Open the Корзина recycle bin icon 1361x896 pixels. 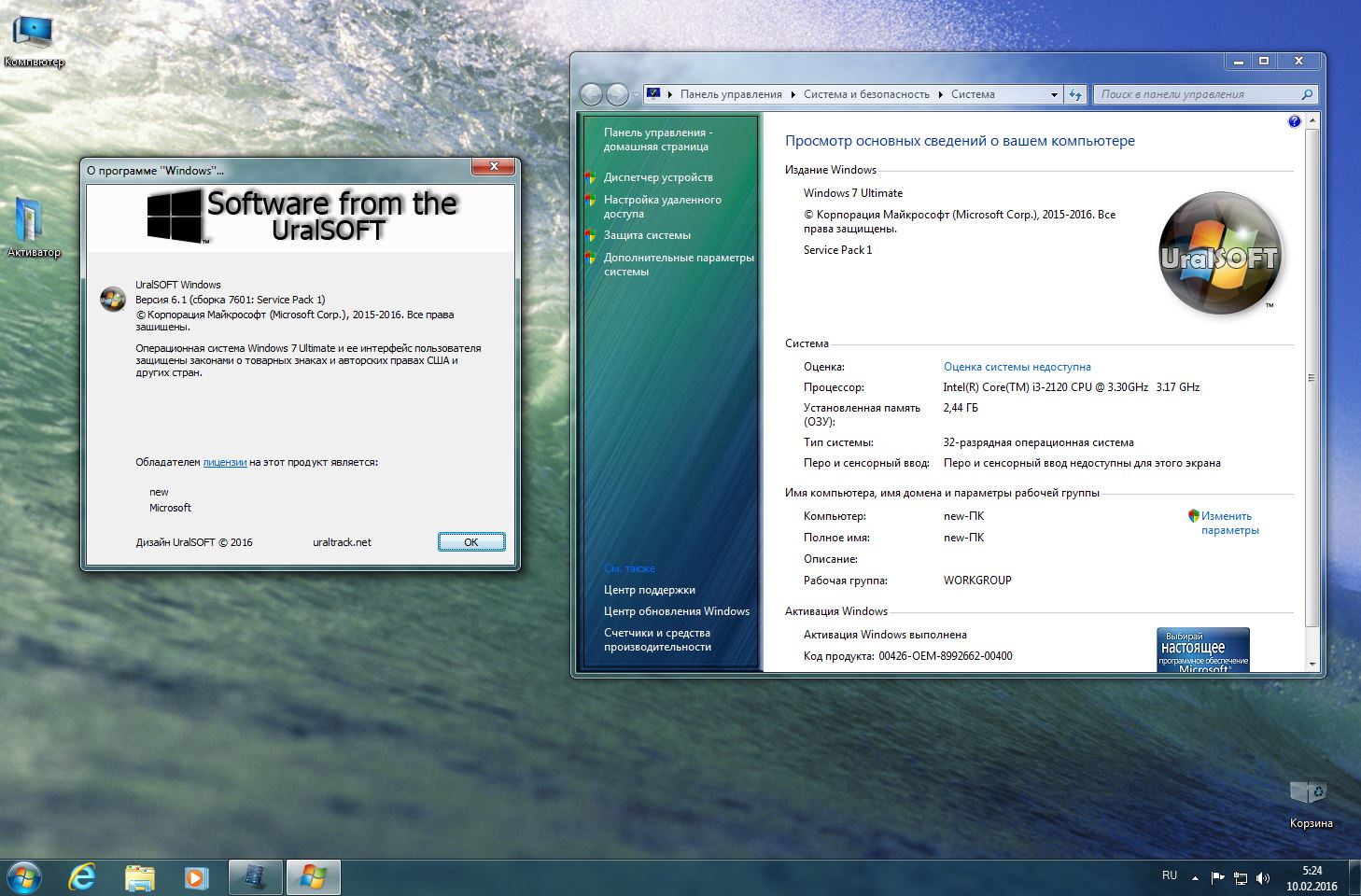[x=1311, y=803]
